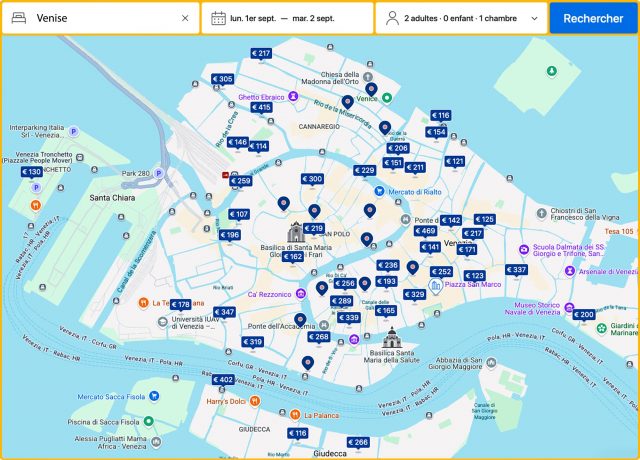Screen dimensions: 640x460
Task: Open the € 305 hotel price marker
Action: click(x=222, y=79)
